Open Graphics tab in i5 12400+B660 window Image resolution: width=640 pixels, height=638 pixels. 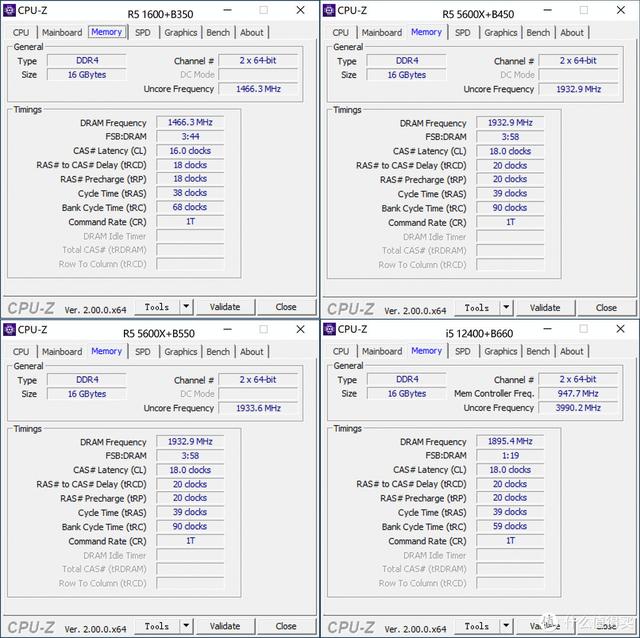(x=501, y=351)
